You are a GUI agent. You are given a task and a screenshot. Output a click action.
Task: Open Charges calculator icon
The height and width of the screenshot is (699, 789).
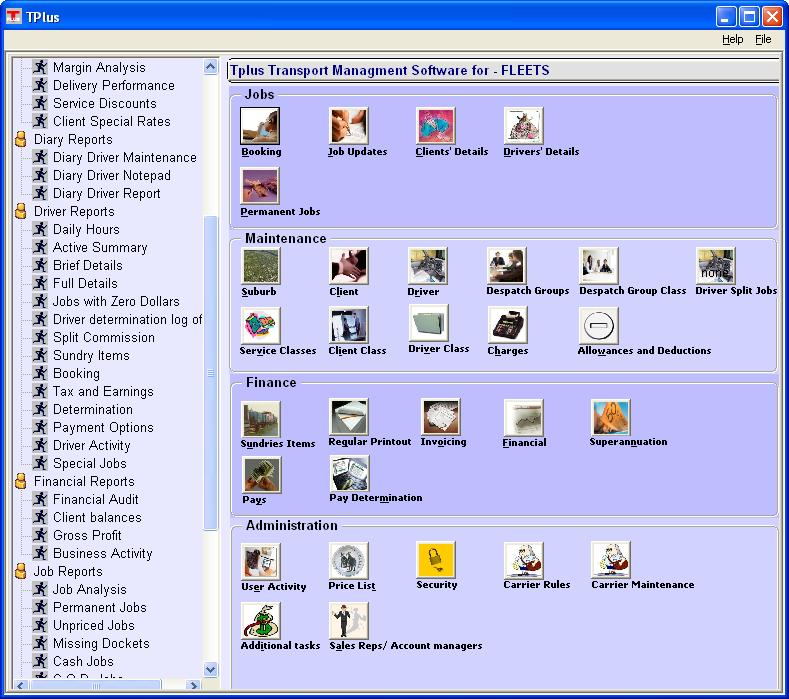pos(508,326)
